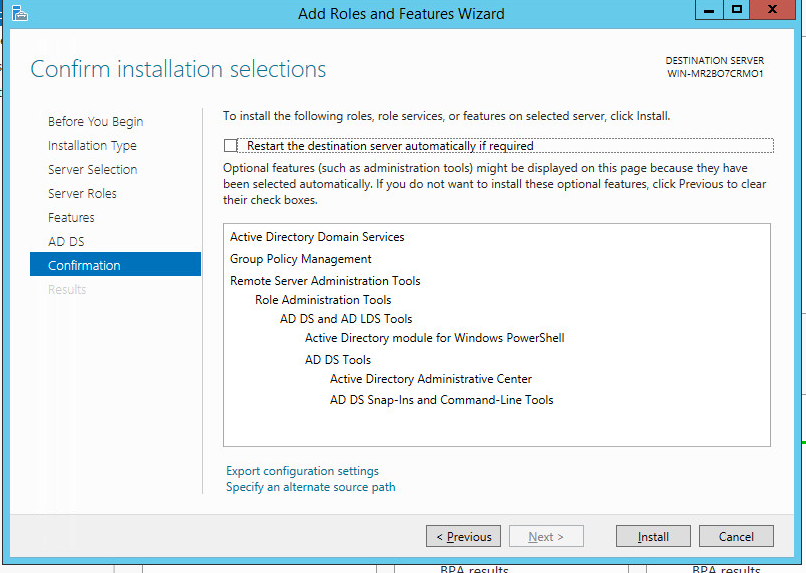Viewport: 806px width, 573px height.
Task: Select Active Directory Administrative Center item
Action: [430, 379]
